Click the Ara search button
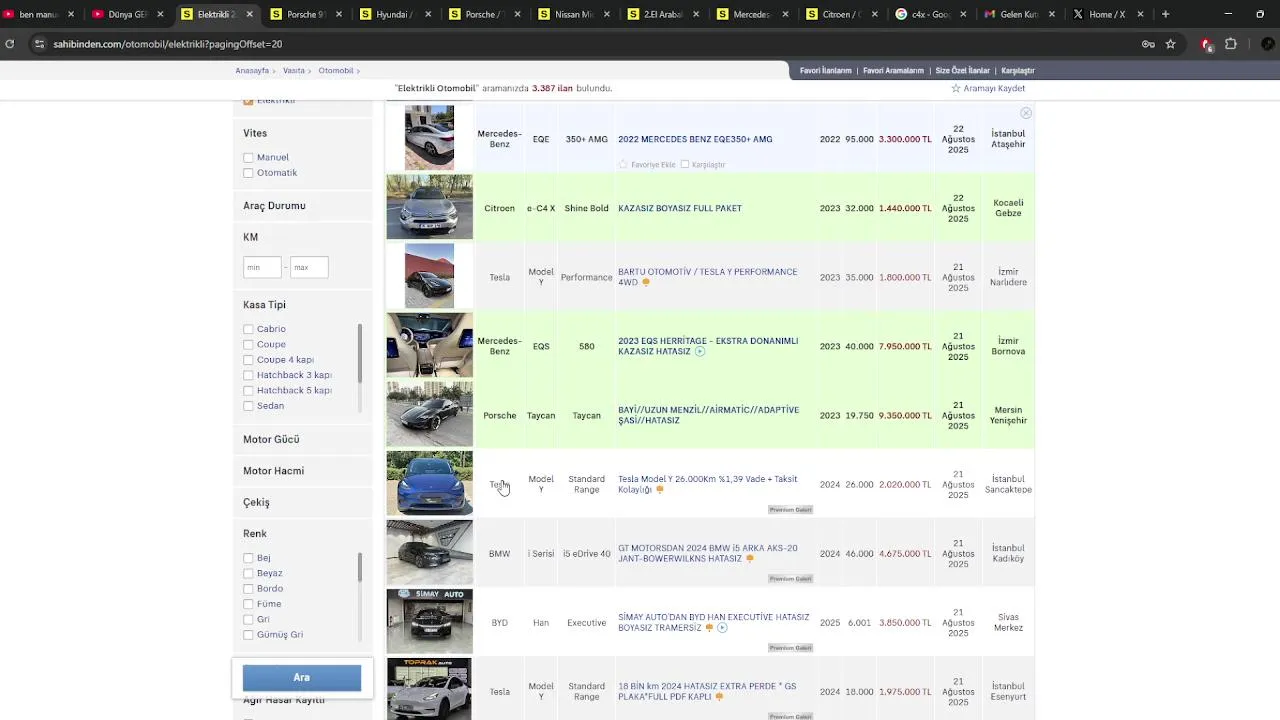This screenshot has height=720, width=1280. 301,677
